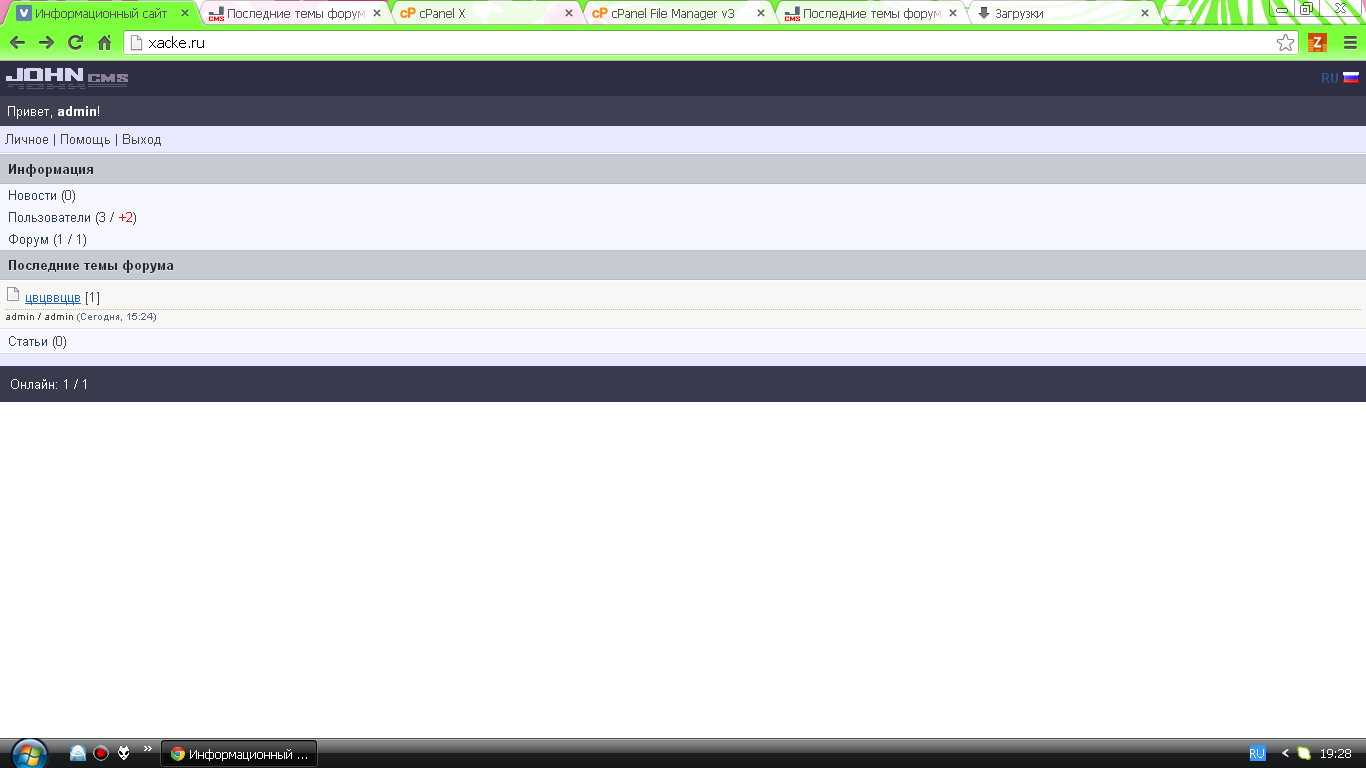Image resolution: width=1366 pixels, height=768 pixels.
Task: Switch to the cPanel File Manager v3 tab
Action: (676, 14)
